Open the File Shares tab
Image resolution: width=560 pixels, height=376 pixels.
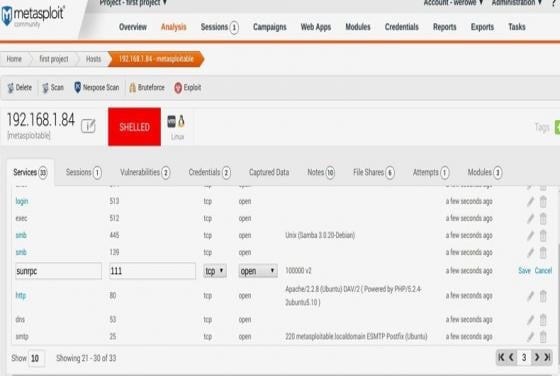point(374,172)
